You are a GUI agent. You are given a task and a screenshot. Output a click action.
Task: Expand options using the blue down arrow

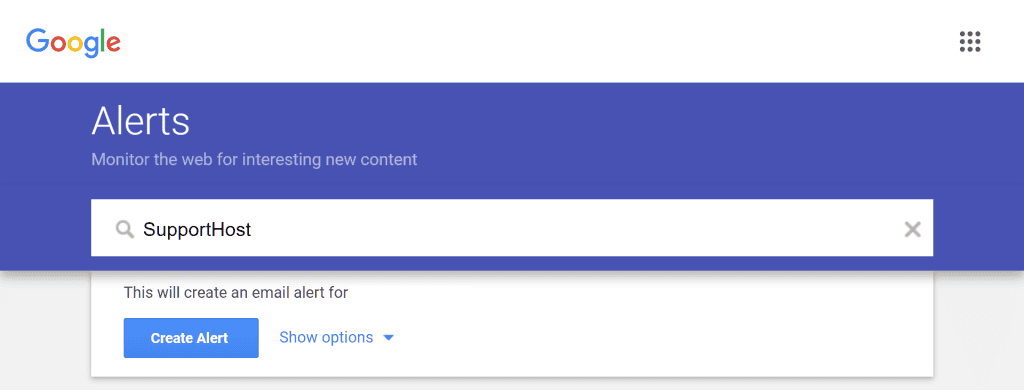tap(389, 338)
